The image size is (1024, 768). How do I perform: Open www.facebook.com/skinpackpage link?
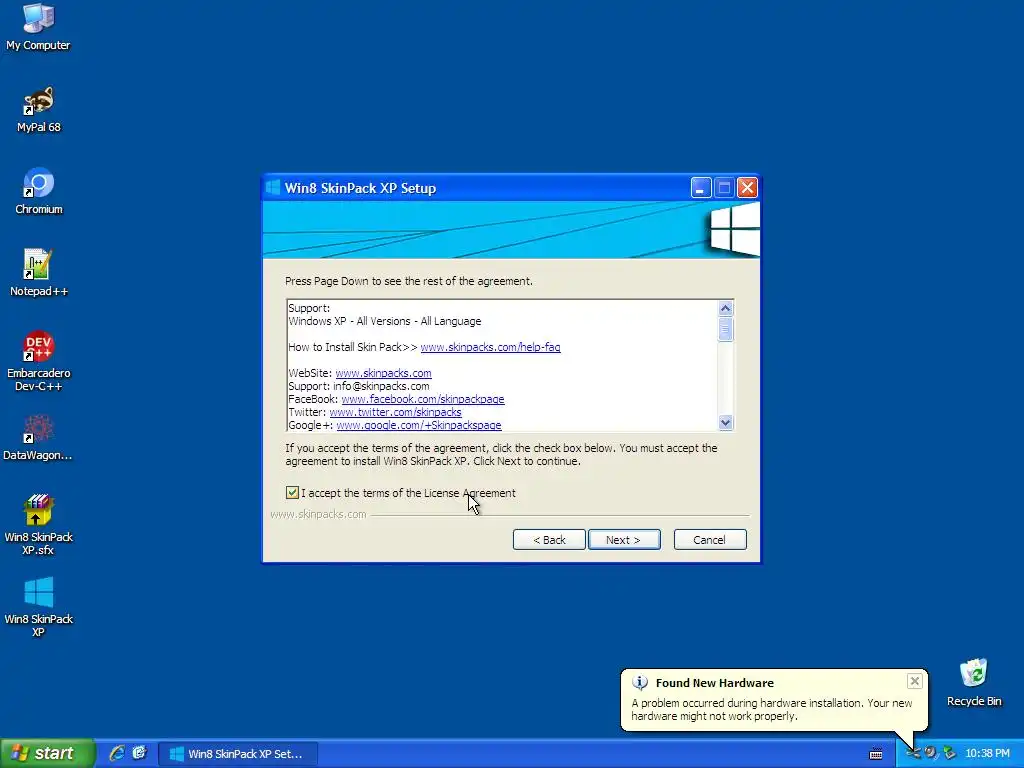point(423,400)
